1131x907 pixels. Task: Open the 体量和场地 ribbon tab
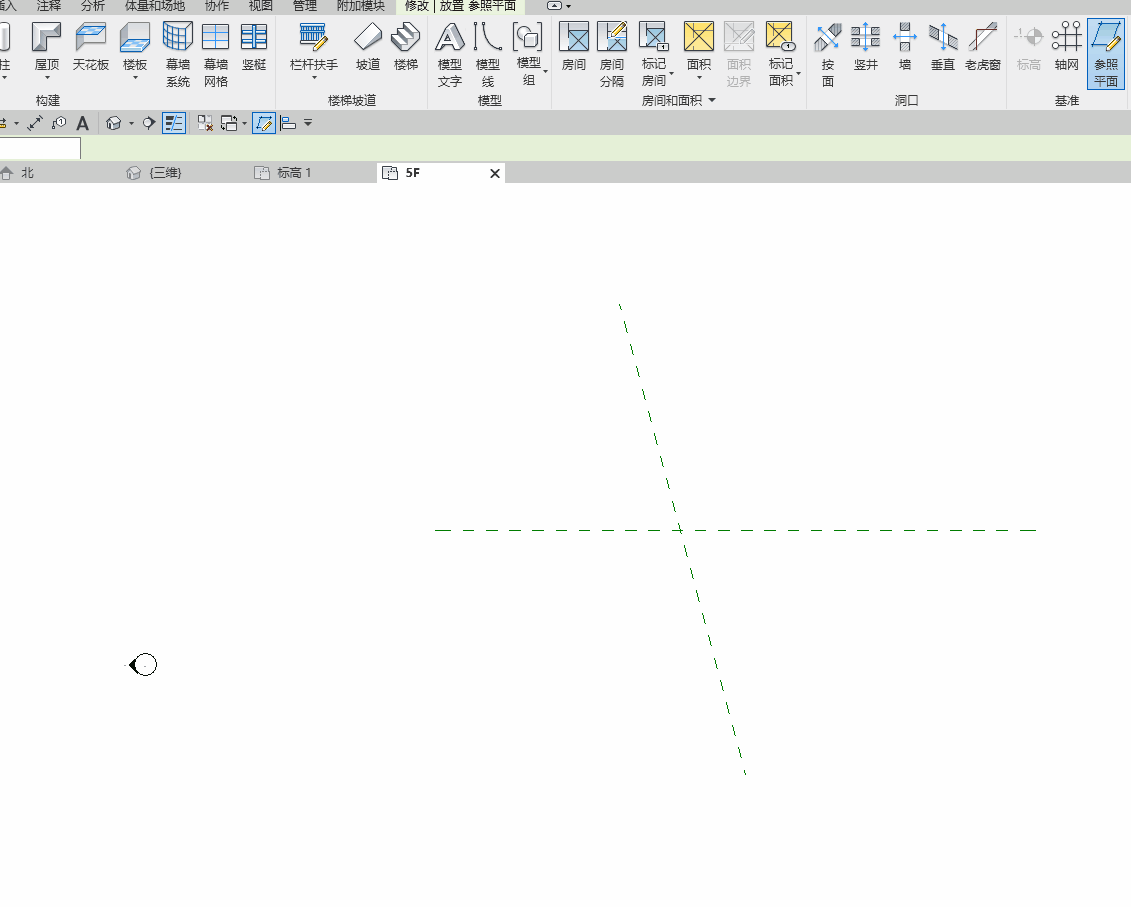click(154, 6)
